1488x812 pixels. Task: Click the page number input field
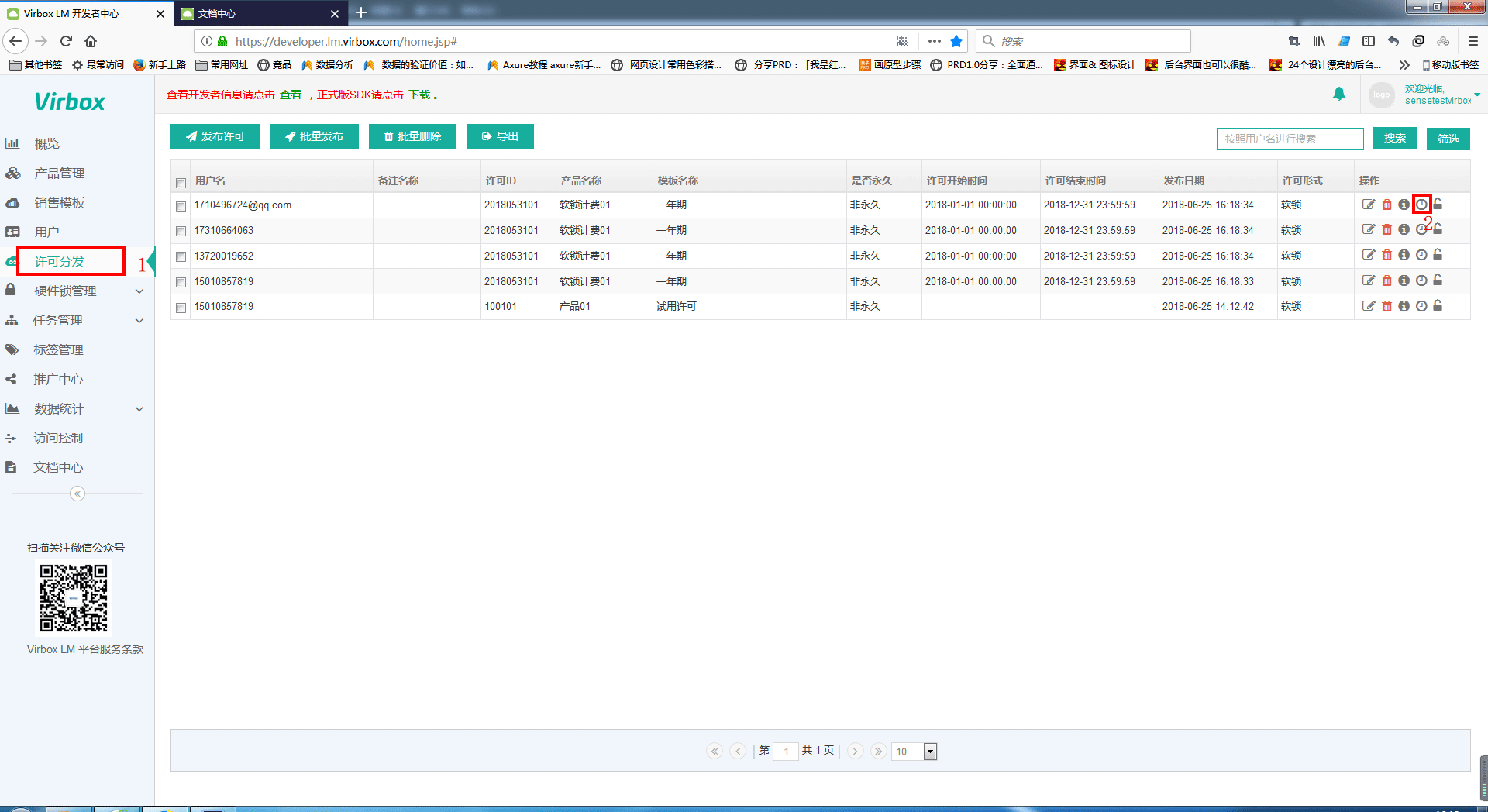point(786,752)
